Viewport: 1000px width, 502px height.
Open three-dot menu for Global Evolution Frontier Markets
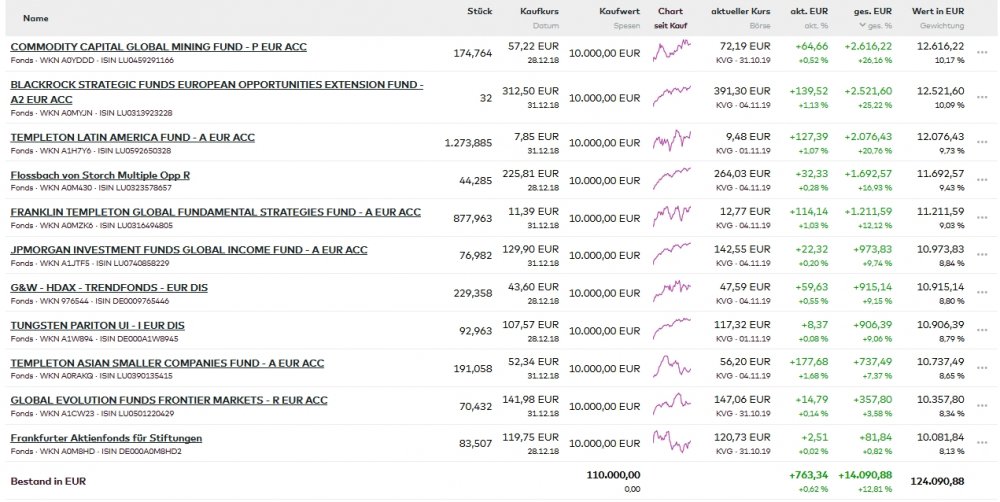pyautogui.click(x=981, y=407)
